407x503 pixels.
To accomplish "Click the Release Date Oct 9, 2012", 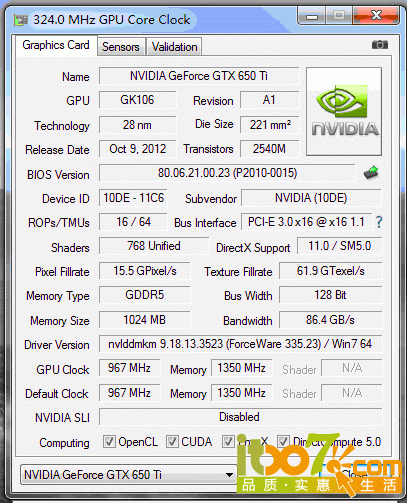I will [137, 149].
